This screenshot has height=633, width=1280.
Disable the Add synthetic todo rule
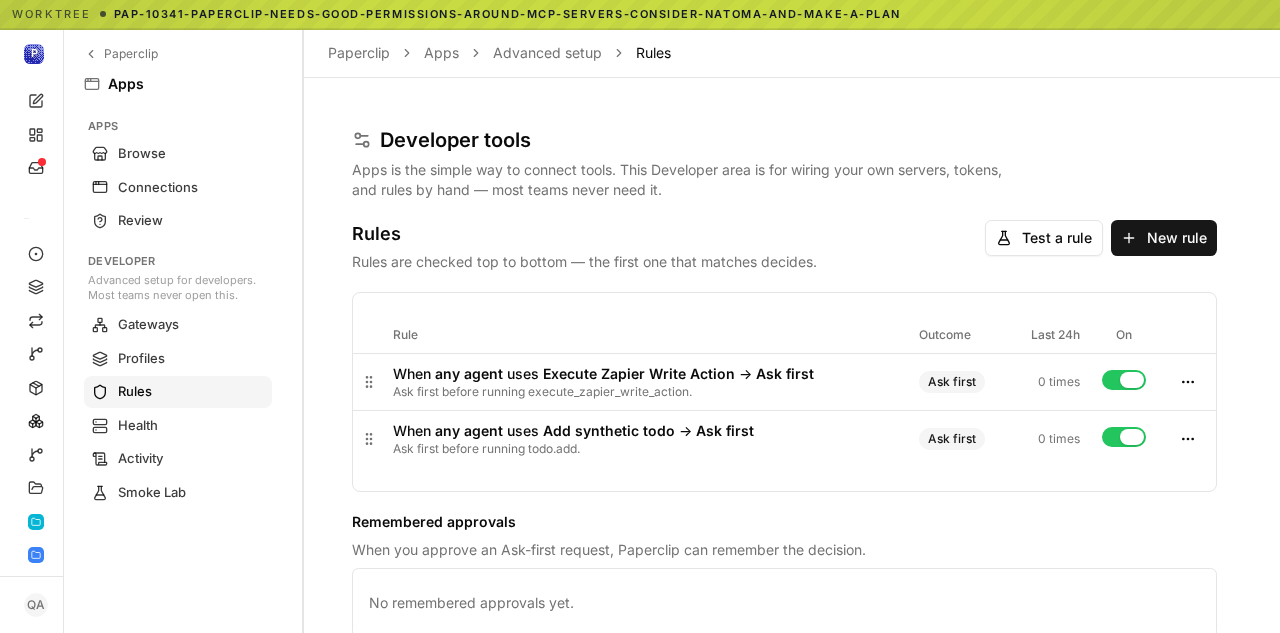point(1124,437)
